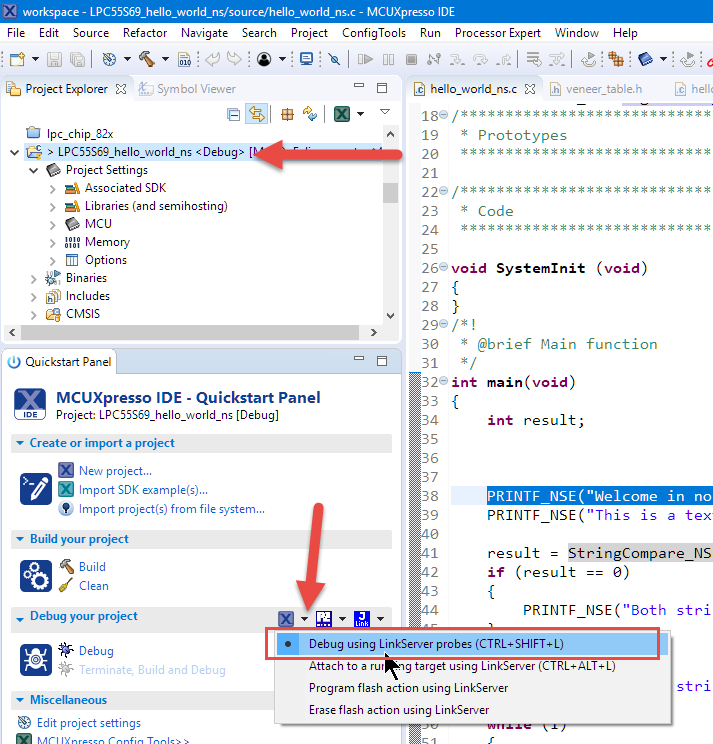Image resolution: width=713 pixels, height=744 pixels.
Task: Collapse the Build your project section
Action: click(x=20, y=539)
